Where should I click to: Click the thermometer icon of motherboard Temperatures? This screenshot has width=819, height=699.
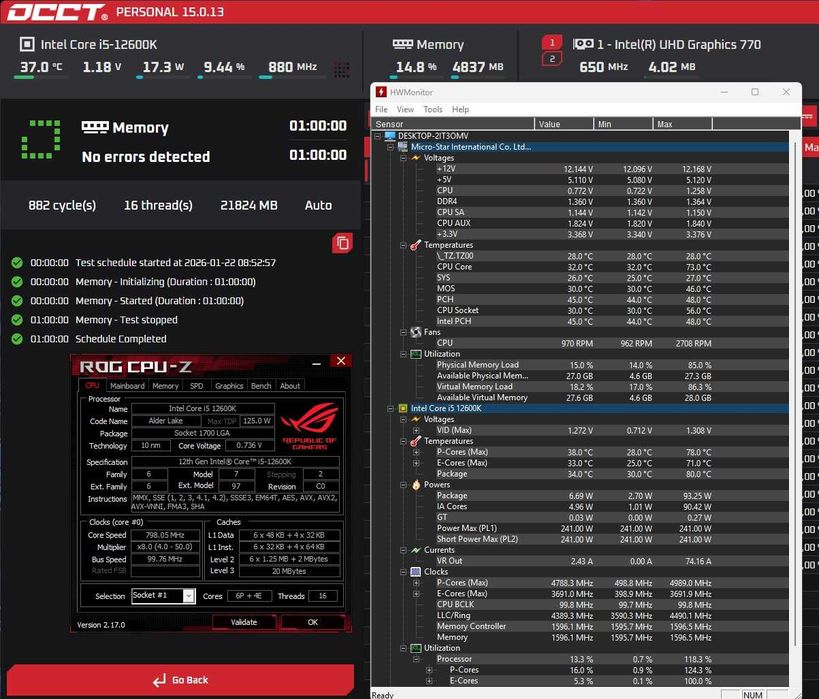(415, 245)
